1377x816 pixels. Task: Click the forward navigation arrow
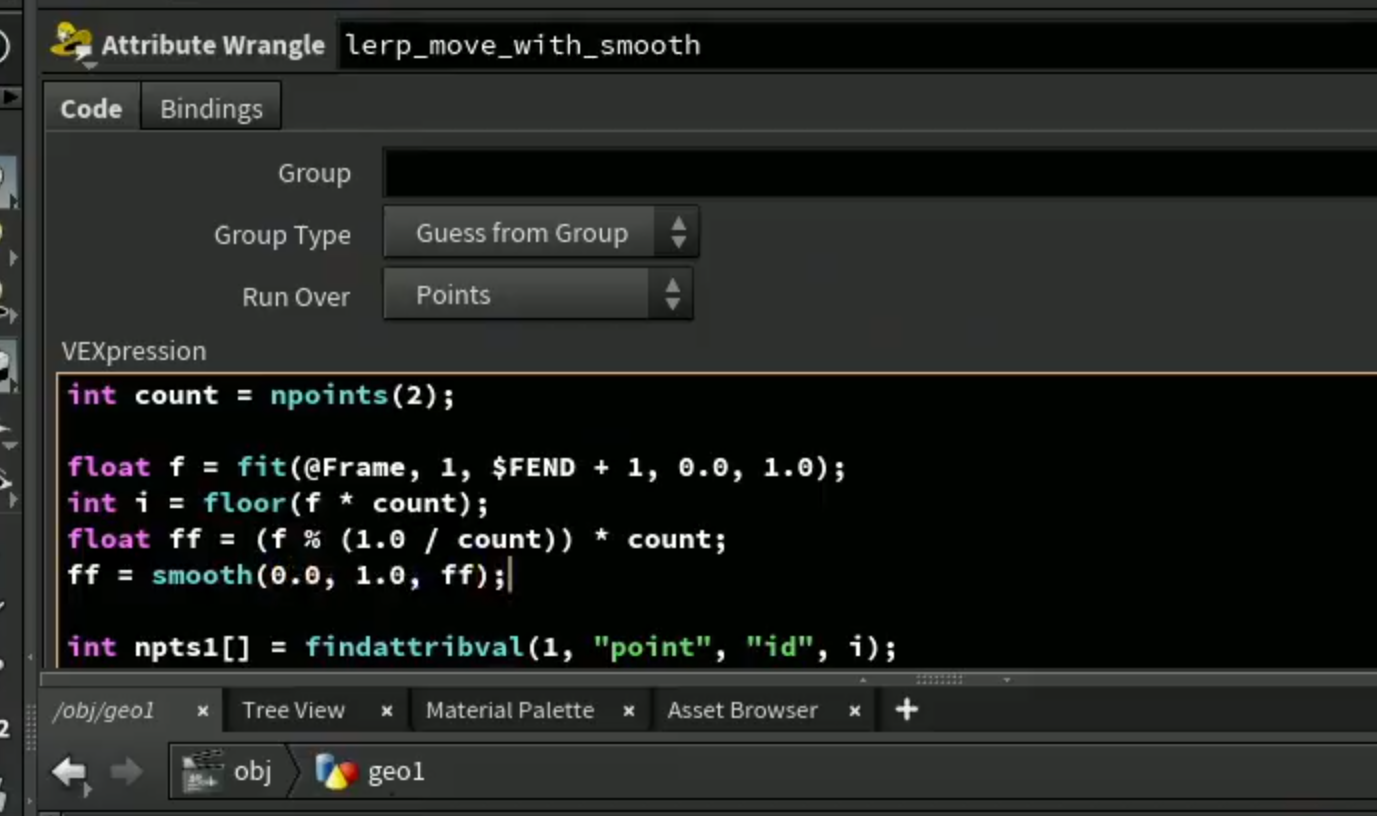pos(125,772)
